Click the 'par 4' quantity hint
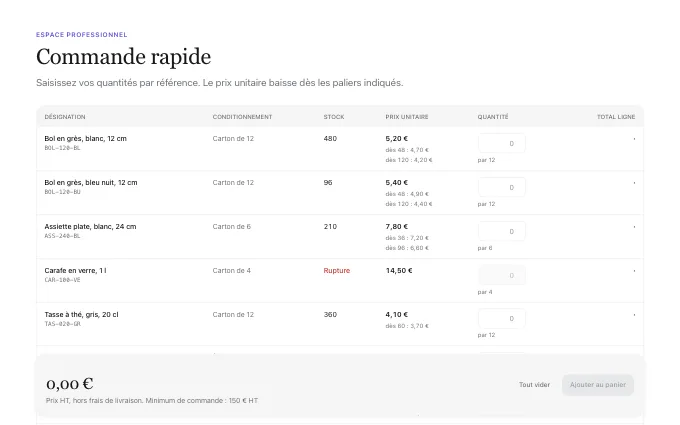Image resolution: width=680 pixels, height=425 pixels. [x=485, y=292]
